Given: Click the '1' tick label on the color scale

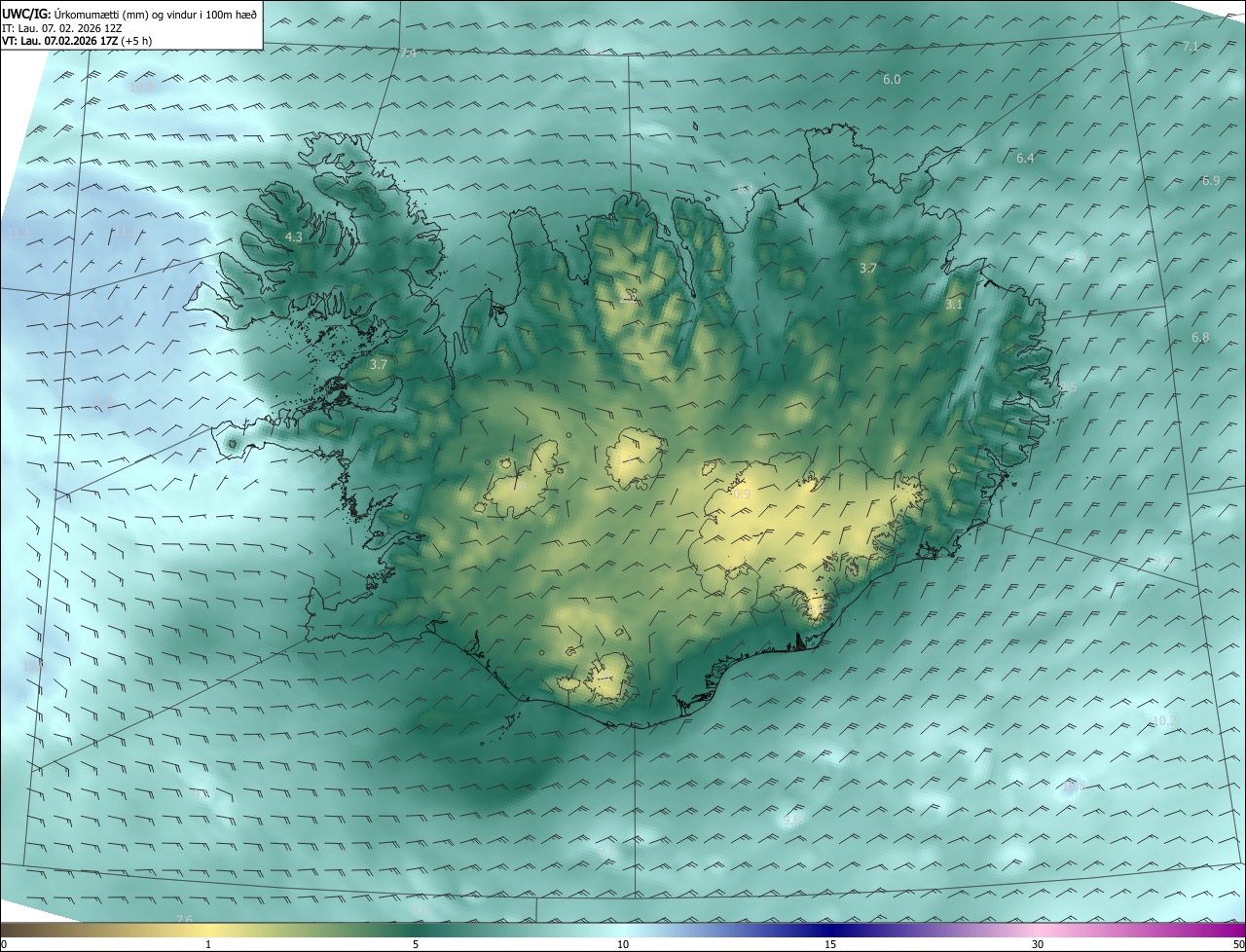Looking at the screenshot, I should 208,944.
